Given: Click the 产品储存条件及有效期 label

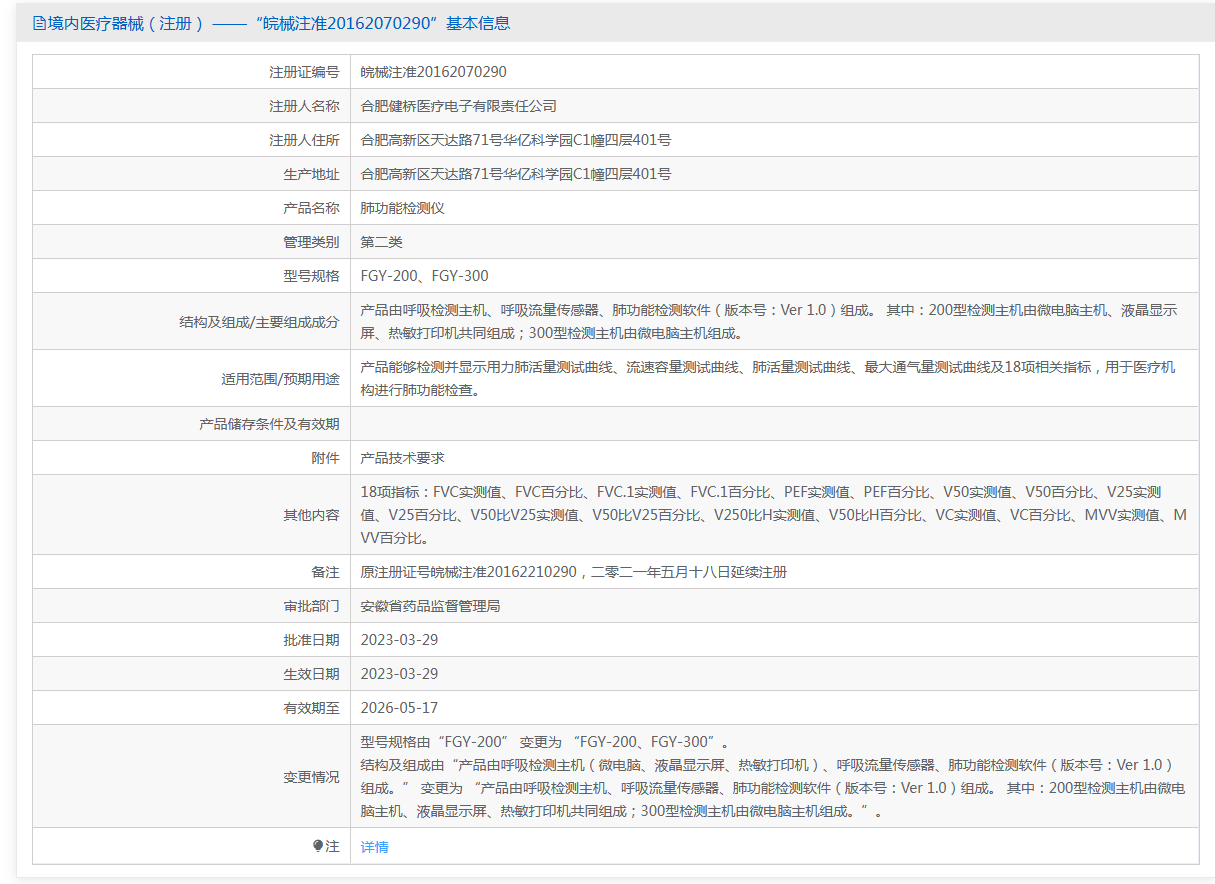Looking at the screenshot, I should click(x=270, y=424).
